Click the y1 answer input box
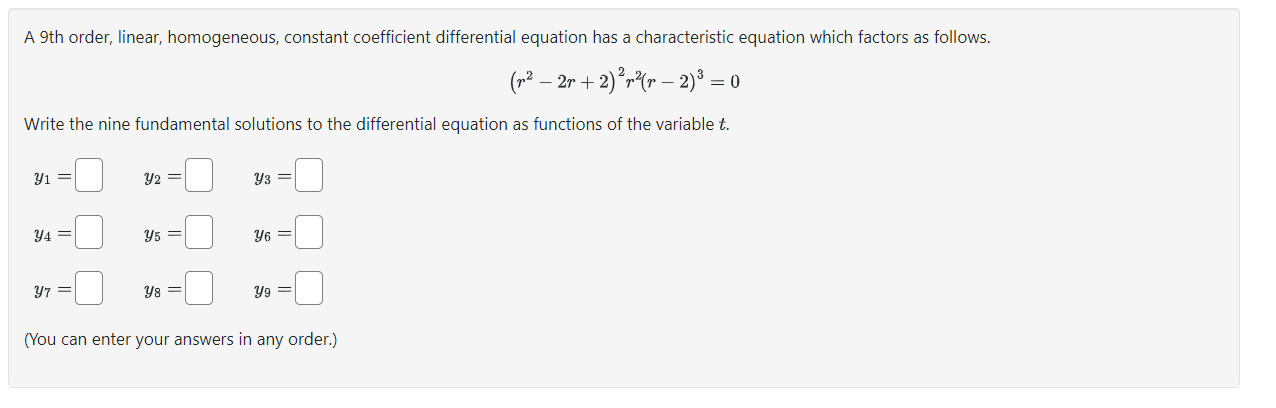Image resolution: width=1276 pixels, height=408 pixels. pyautogui.click(x=89, y=176)
